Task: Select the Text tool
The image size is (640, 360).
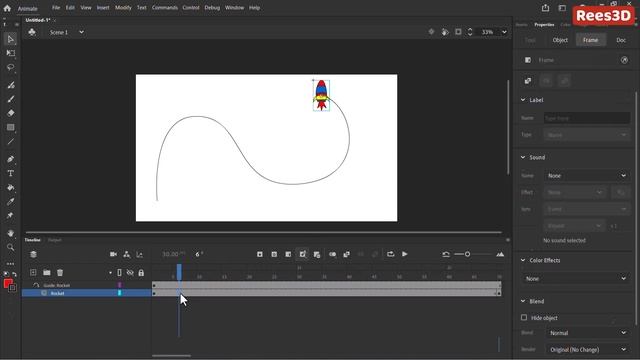Action: [11, 173]
